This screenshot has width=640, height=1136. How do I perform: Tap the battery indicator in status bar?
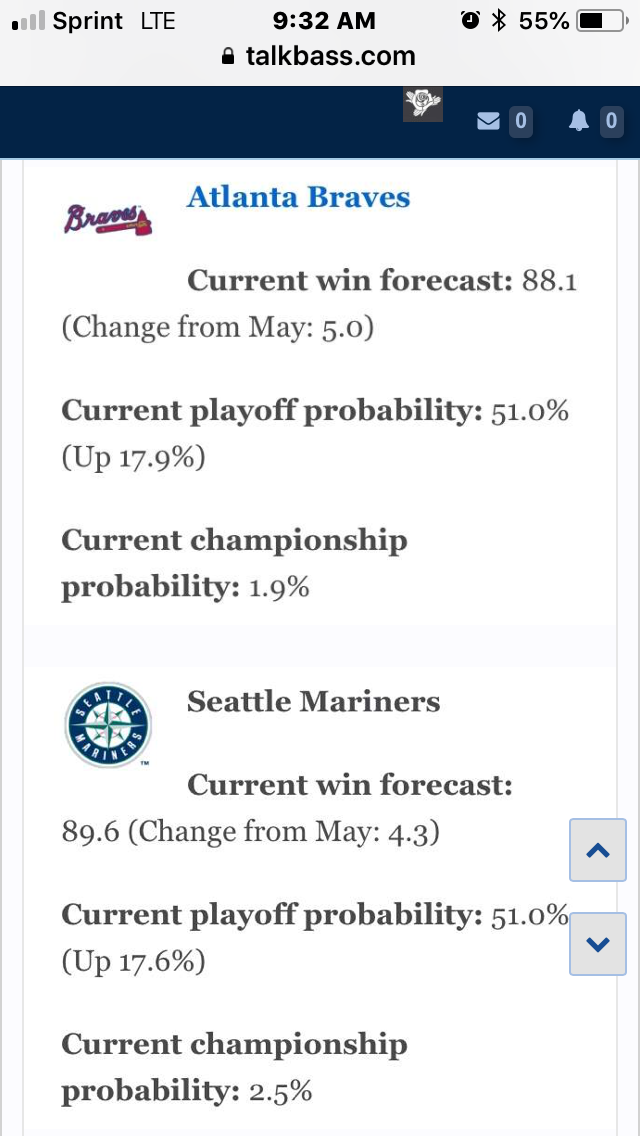coord(601,21)
